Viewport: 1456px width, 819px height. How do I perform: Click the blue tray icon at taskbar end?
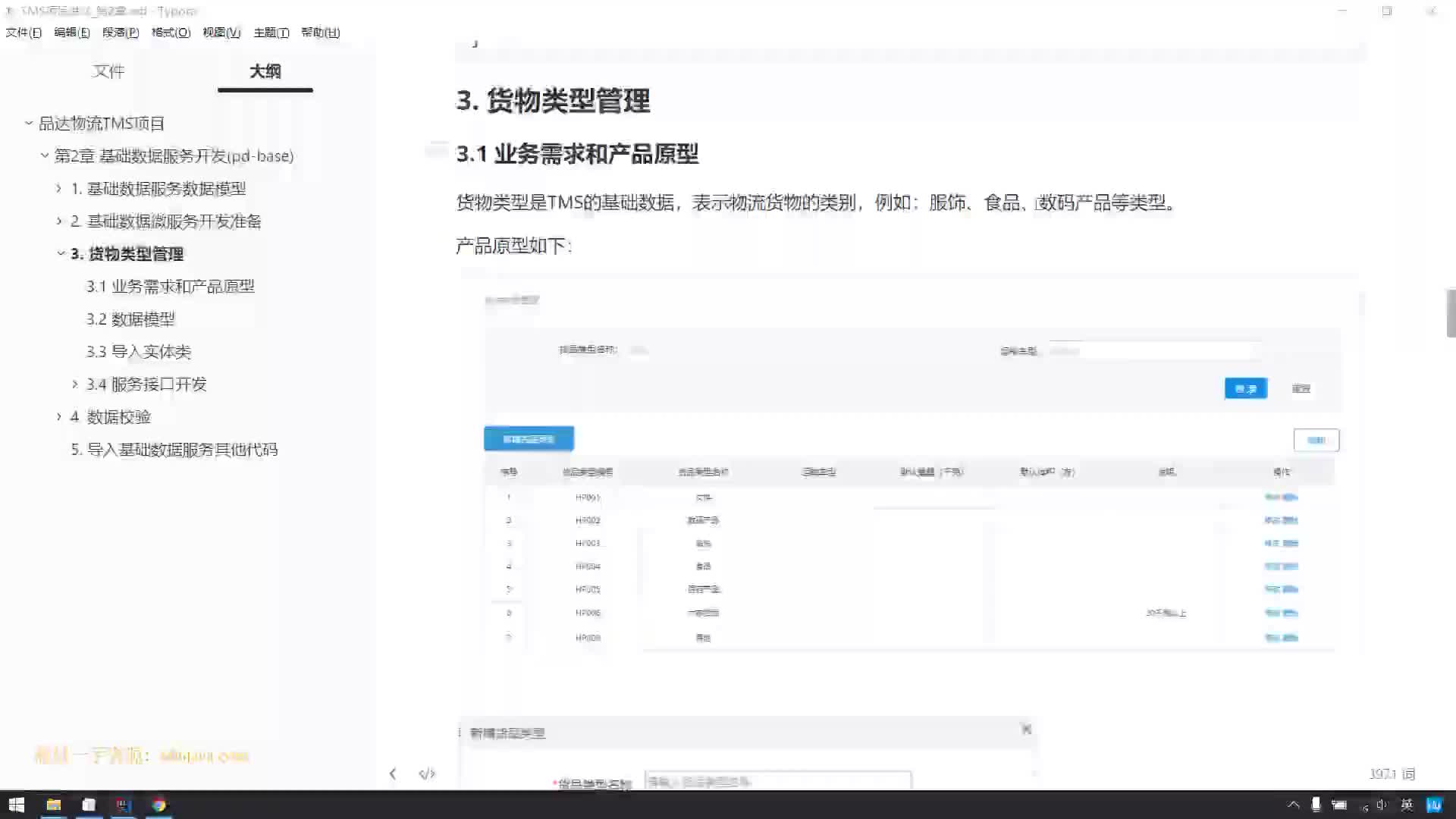click(x=1434, y=805)
